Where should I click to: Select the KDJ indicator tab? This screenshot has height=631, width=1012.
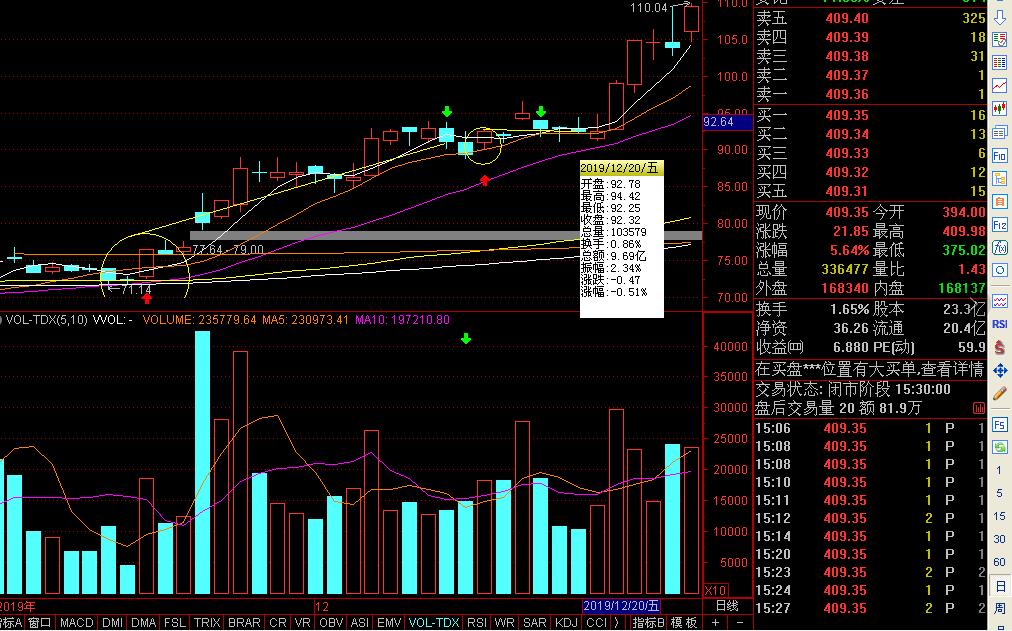(x=565, y=622)
